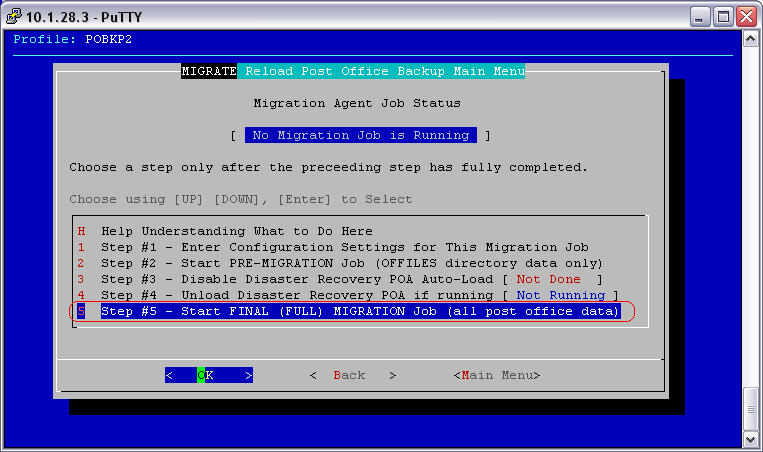The width and height of the screenshot is (763, 452).
Task: Click 'No Migration Job is Running' status
Action: [x=361, y=135]
